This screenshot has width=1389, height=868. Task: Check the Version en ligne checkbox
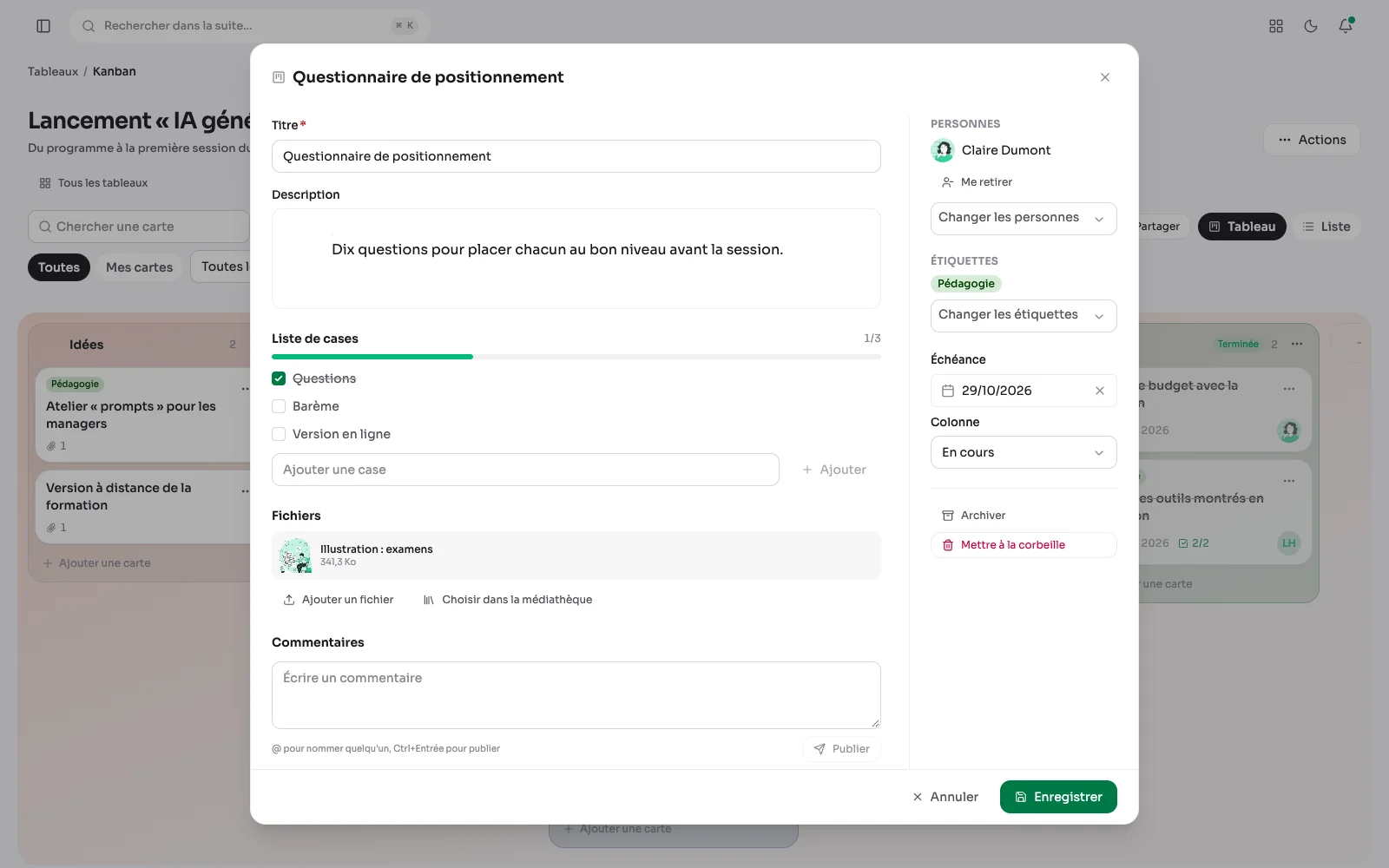point(279,434)
